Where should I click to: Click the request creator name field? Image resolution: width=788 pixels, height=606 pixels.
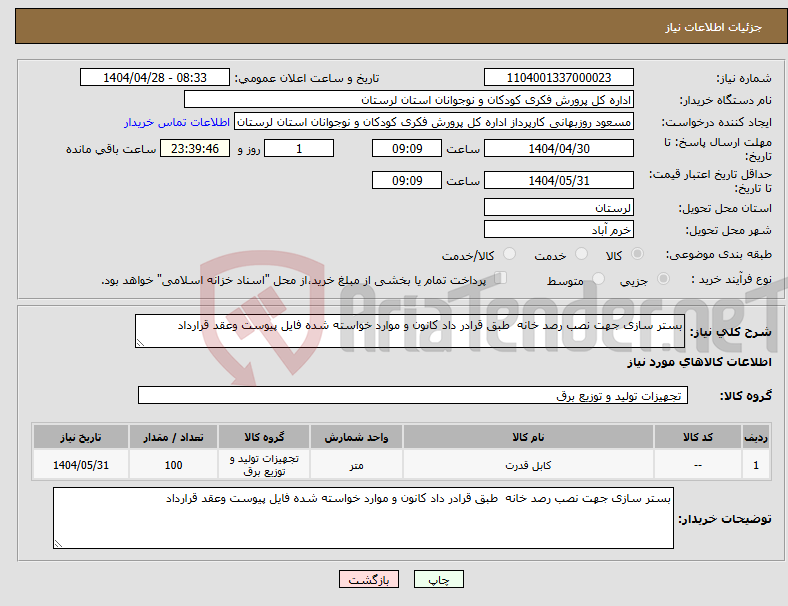(434, 122)
